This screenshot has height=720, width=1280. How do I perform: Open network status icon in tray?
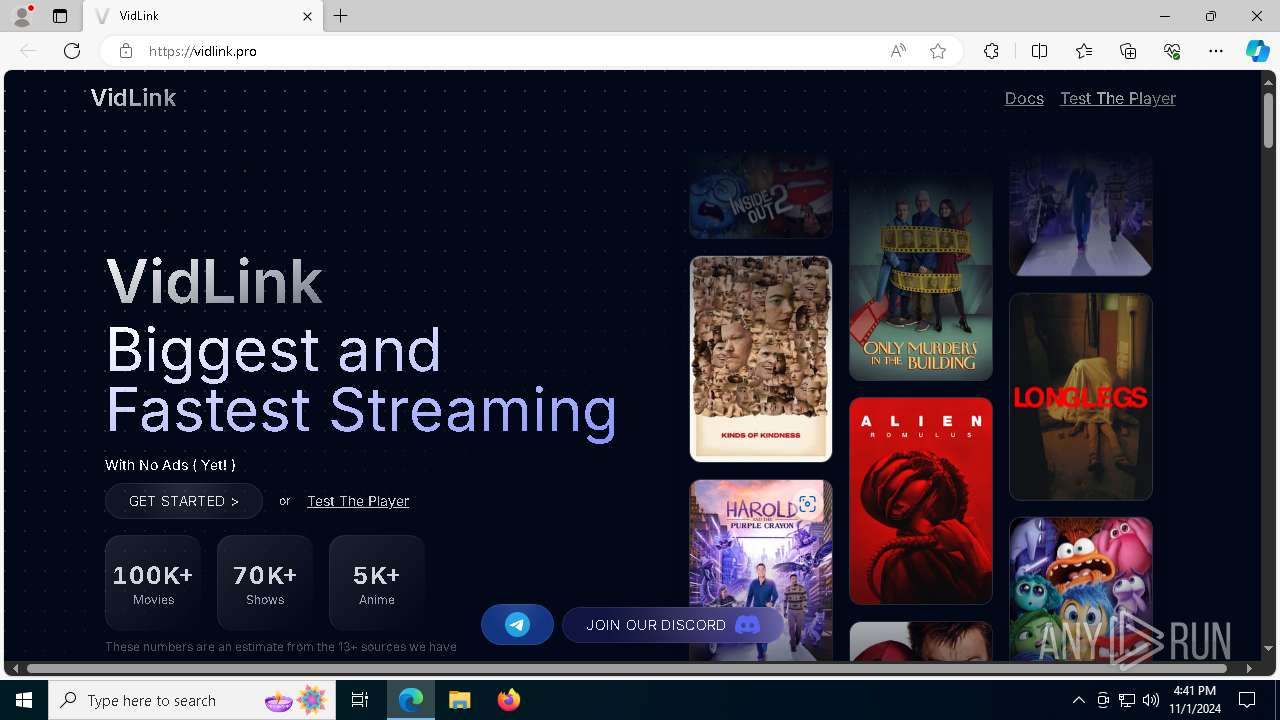pos(1127,700)
